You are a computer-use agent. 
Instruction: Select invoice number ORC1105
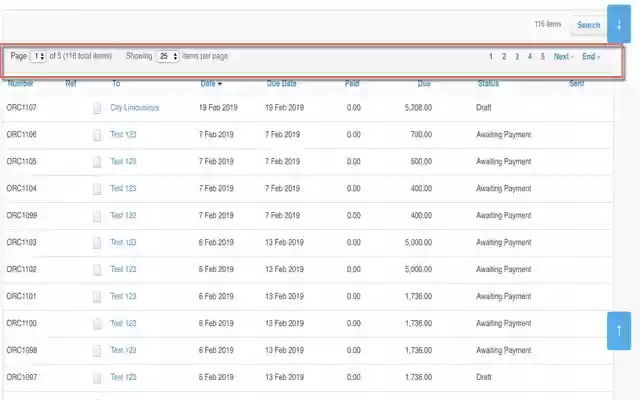(21, 162)
